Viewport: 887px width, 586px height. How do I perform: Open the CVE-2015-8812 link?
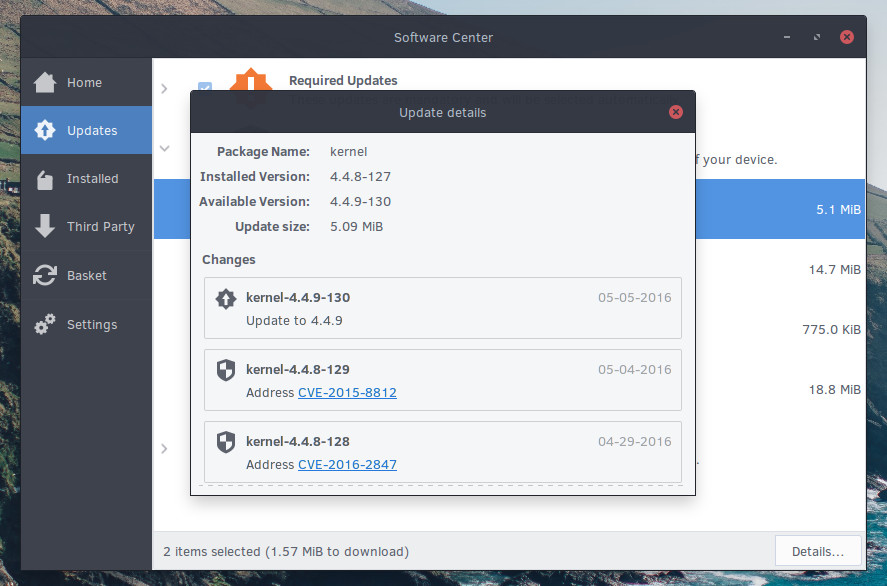point(347,393)
